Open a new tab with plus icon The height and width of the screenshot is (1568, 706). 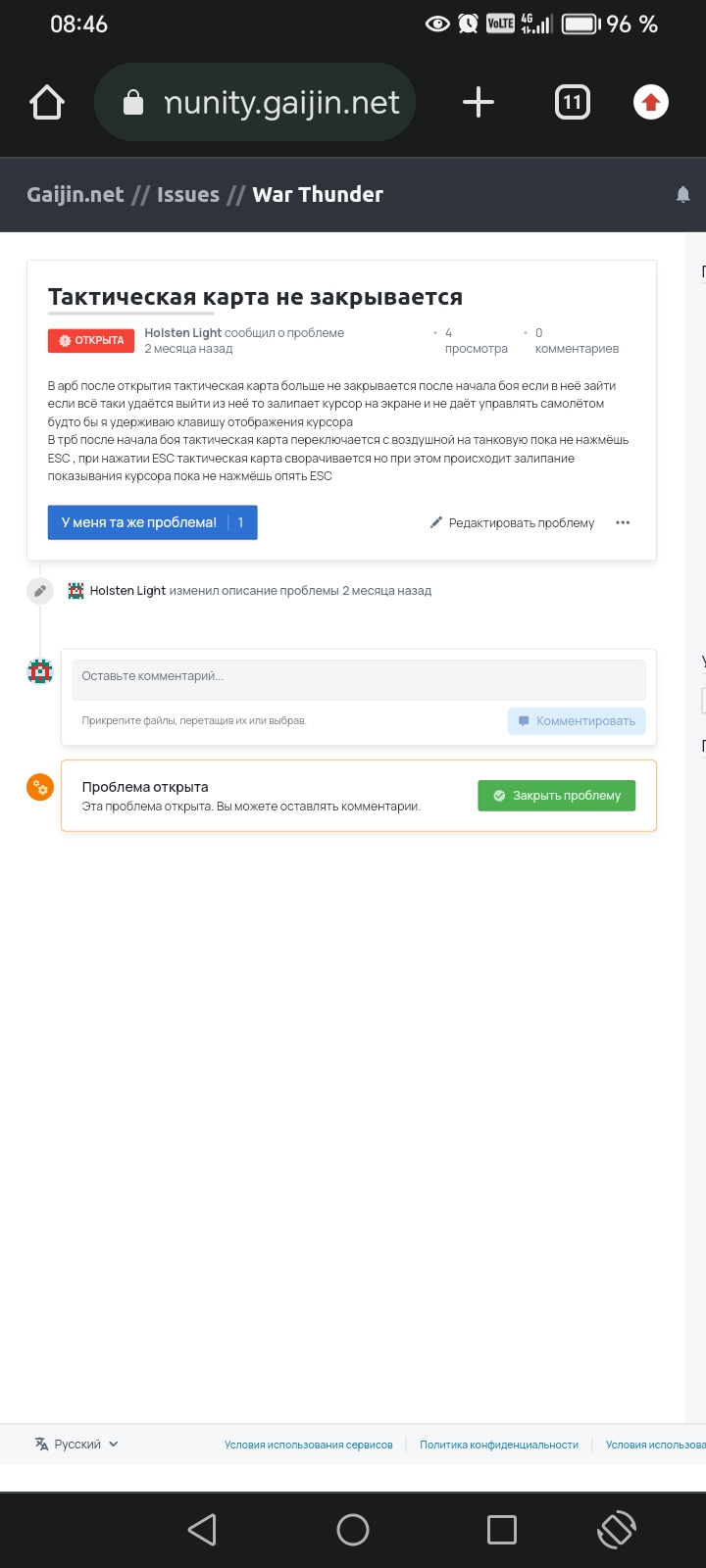tap(479, 102)
